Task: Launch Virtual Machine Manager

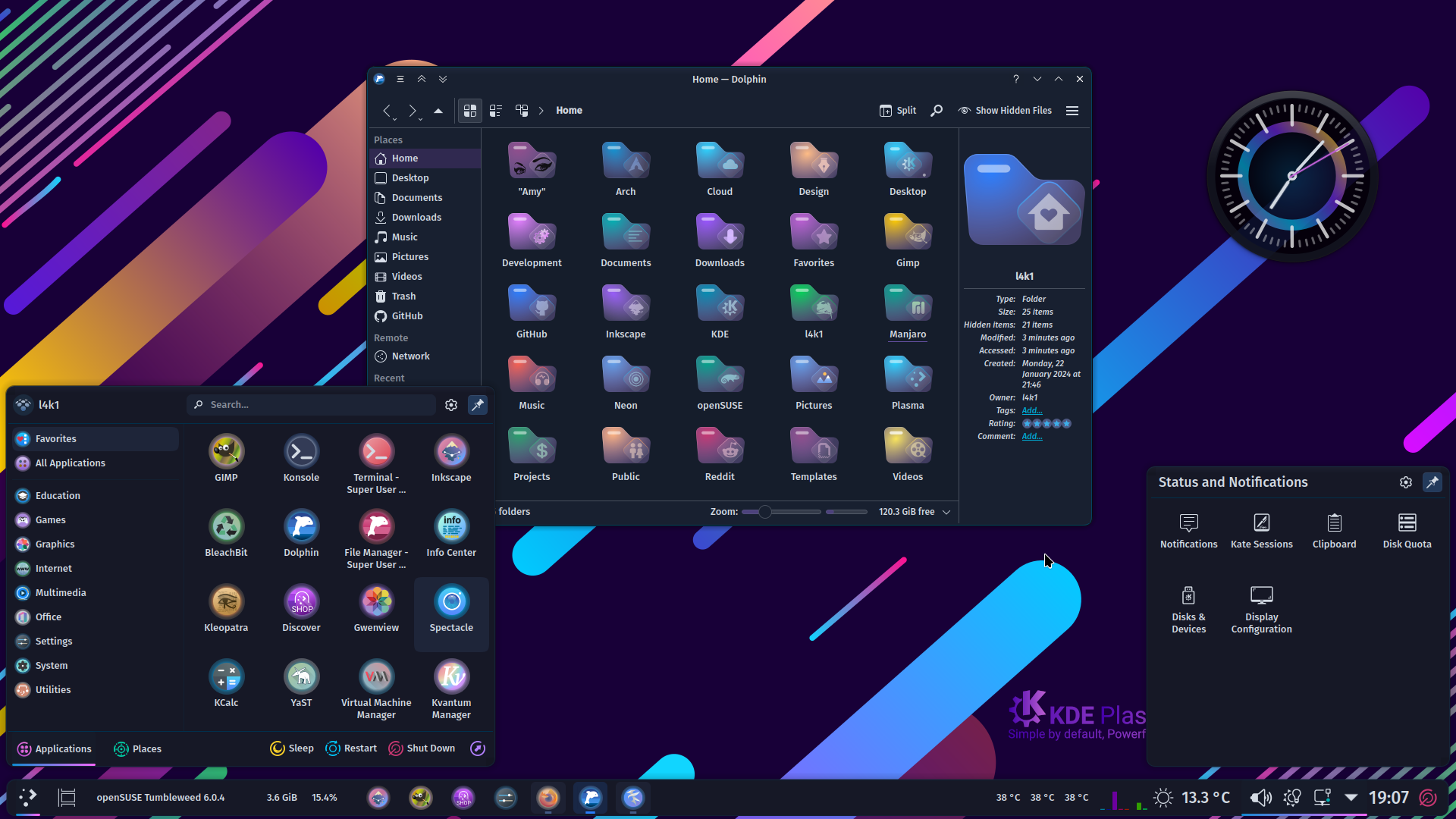Action: pyautogui.click(x=376, y=689)
